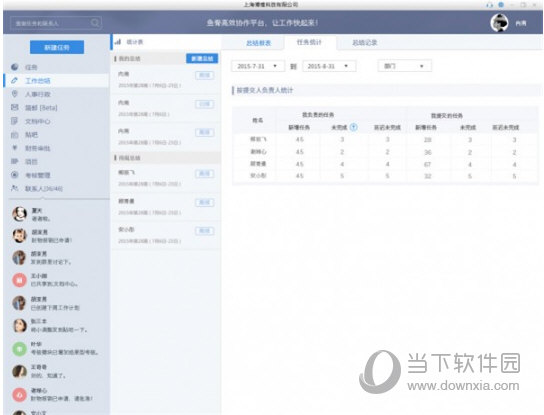This screenshot has width=544, height=415.
Task: Open avatar beside 已创建下周工作计划 message
Action: tap(19, 303)
